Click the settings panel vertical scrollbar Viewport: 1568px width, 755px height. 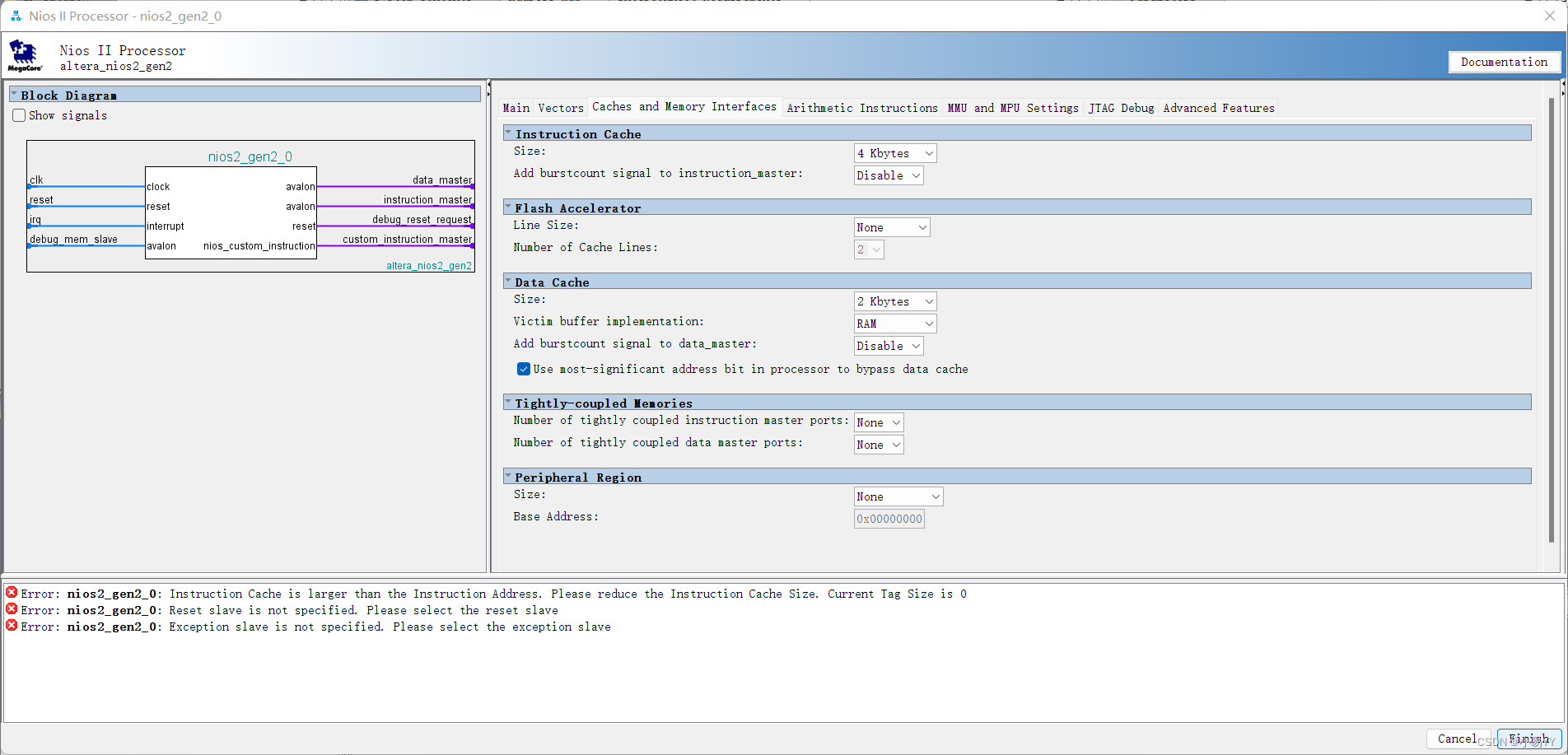click(x=1552, y=321)
